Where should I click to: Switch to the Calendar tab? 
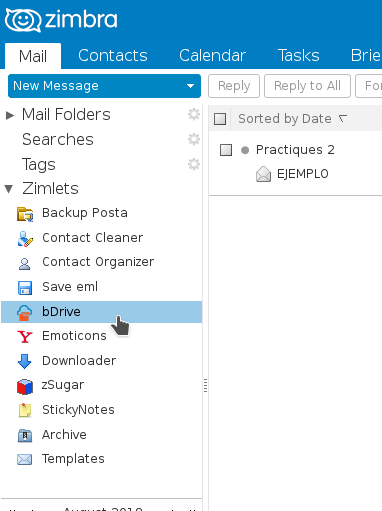[212, 55]
